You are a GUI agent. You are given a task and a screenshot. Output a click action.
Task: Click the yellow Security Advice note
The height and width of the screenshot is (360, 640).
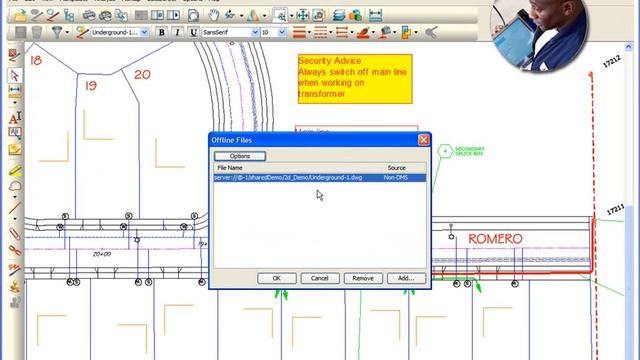point(355,79)
